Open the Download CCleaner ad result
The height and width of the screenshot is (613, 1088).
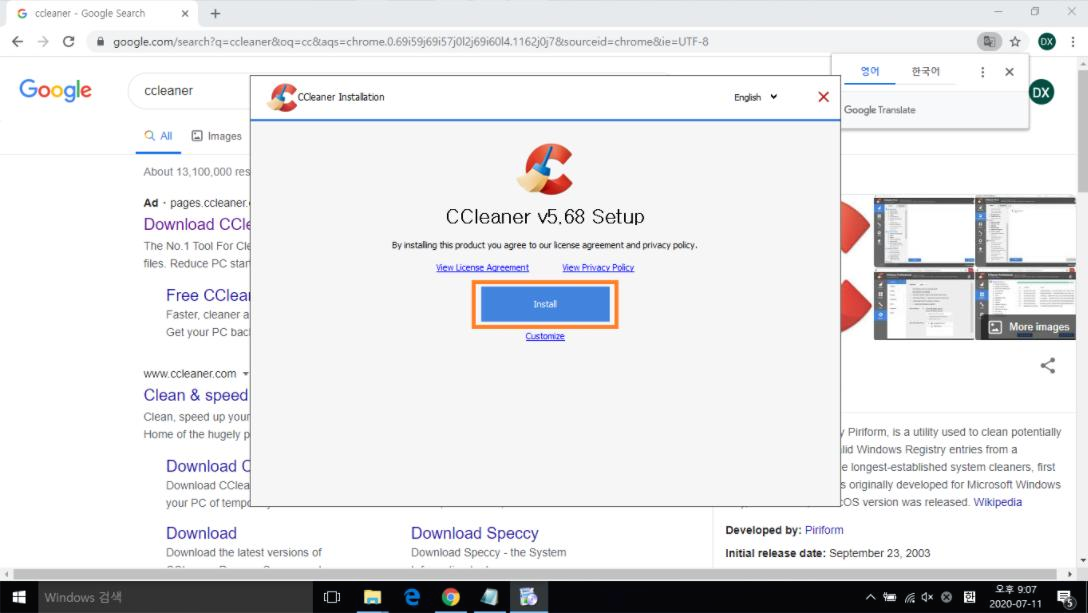pyautogui.click(x=197, y=224)
